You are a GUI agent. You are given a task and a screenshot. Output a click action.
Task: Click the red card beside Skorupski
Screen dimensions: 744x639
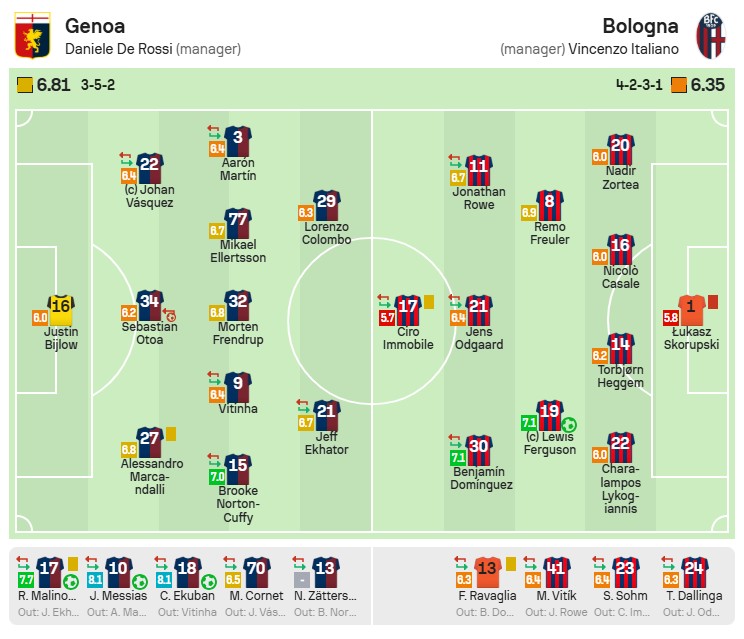pyautogui.click(x=713, y=300)
